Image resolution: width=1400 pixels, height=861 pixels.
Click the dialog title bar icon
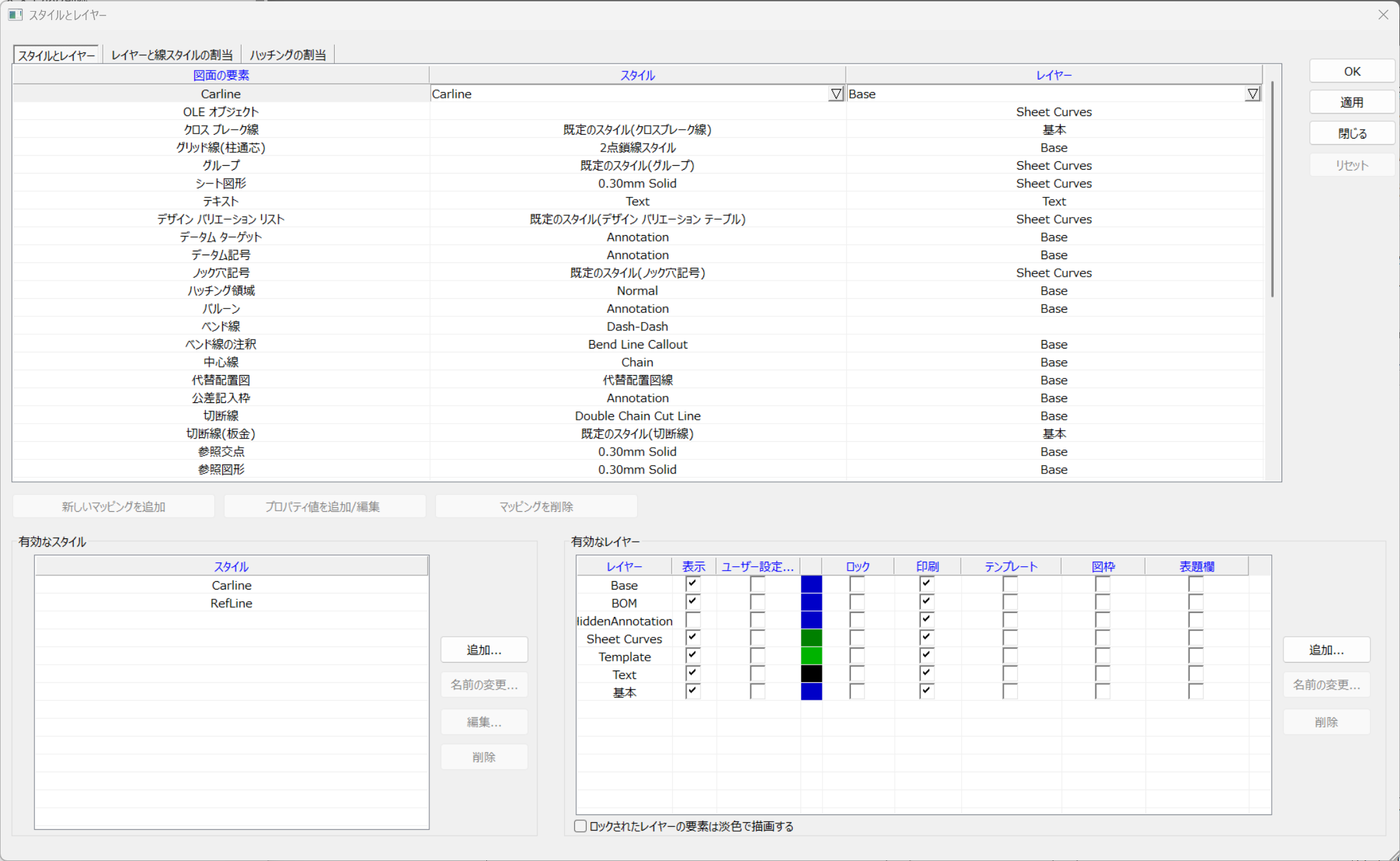click(x=16, y=14)
